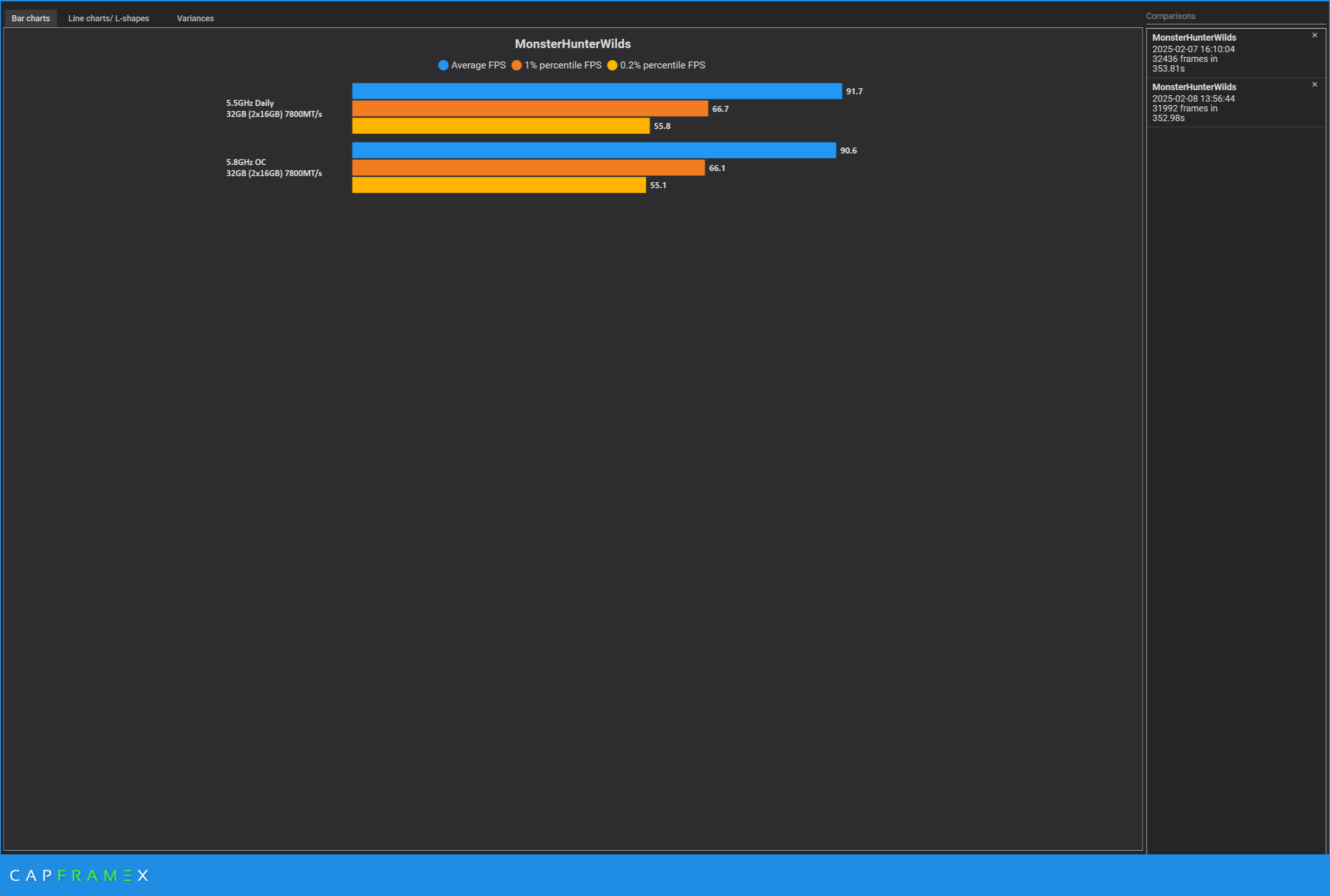Viewport: 1330px width, 896px height.
Task: Click the CapFrameX logo
Action: (80, 875)
